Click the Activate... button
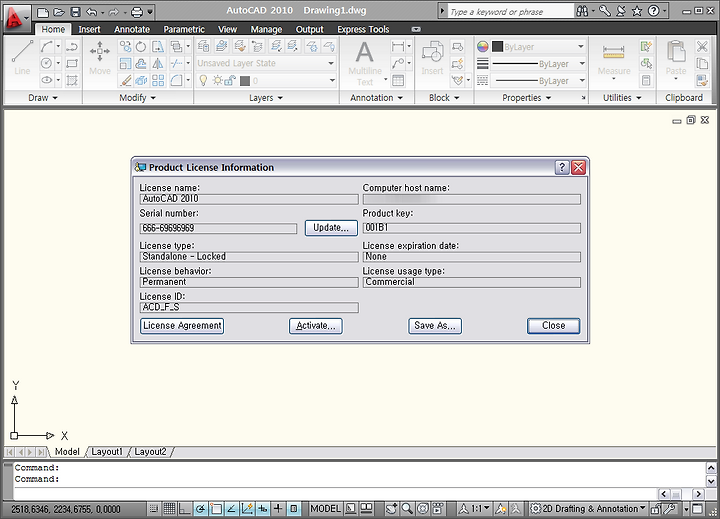The image size is (720, 519). 316,326
